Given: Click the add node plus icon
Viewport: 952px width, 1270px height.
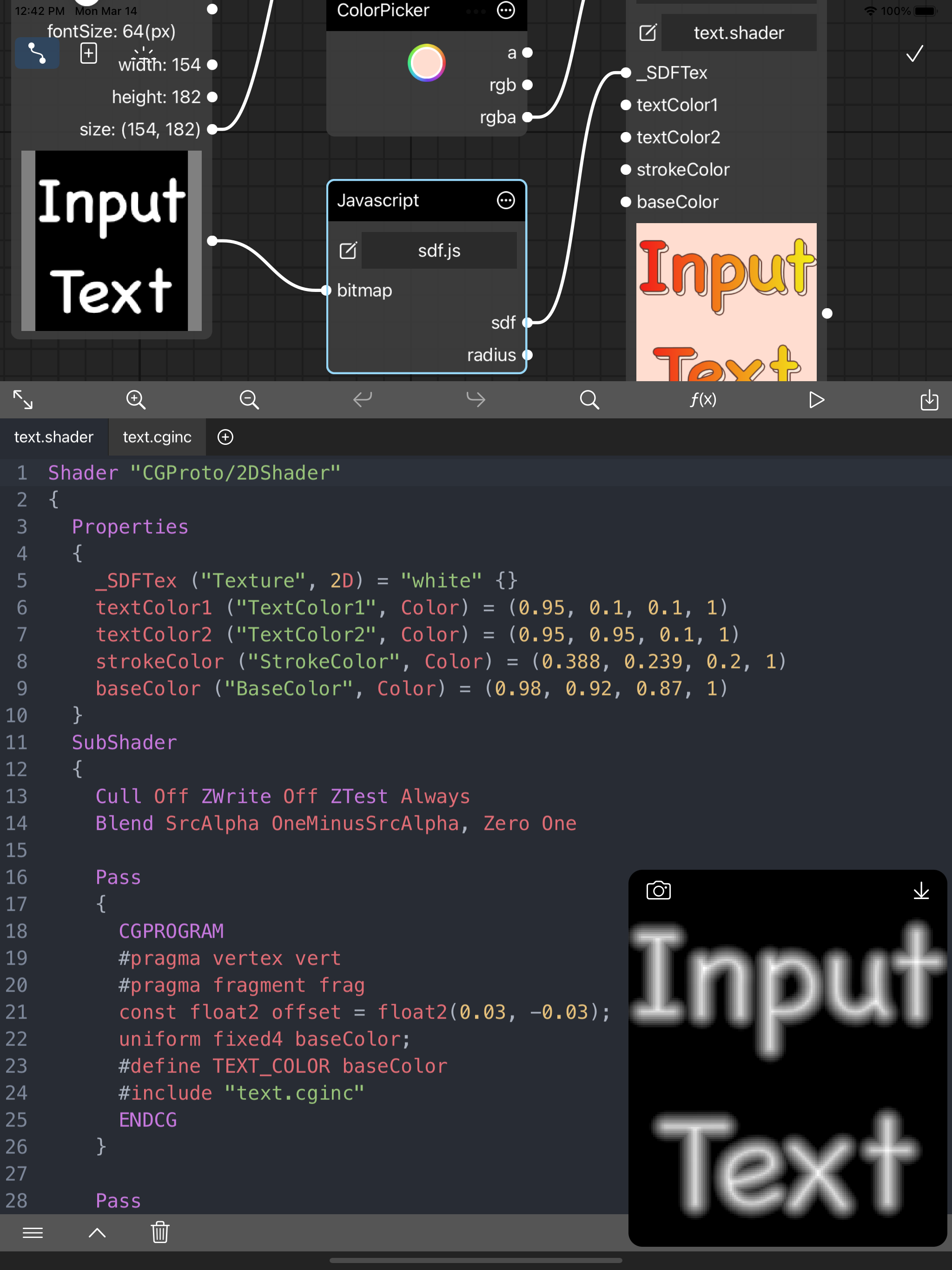Looking at the screenshot, I should pyautogui.click(x=88, y=53).
